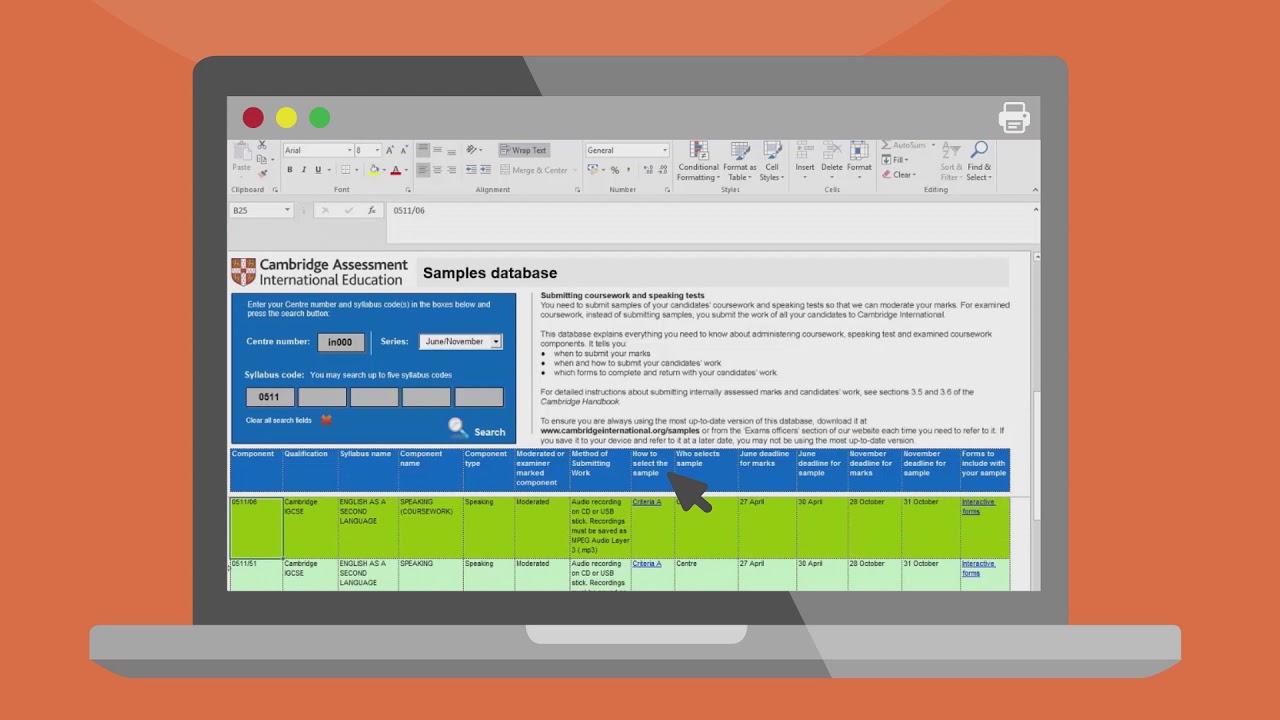This screenshot has width=1280, height=720.
Task: Toggle middle vertical alignment
Action: 437,150
